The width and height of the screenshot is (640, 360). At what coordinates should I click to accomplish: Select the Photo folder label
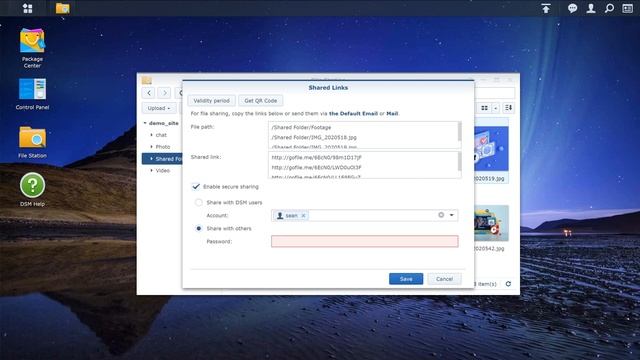pos(162,147)
